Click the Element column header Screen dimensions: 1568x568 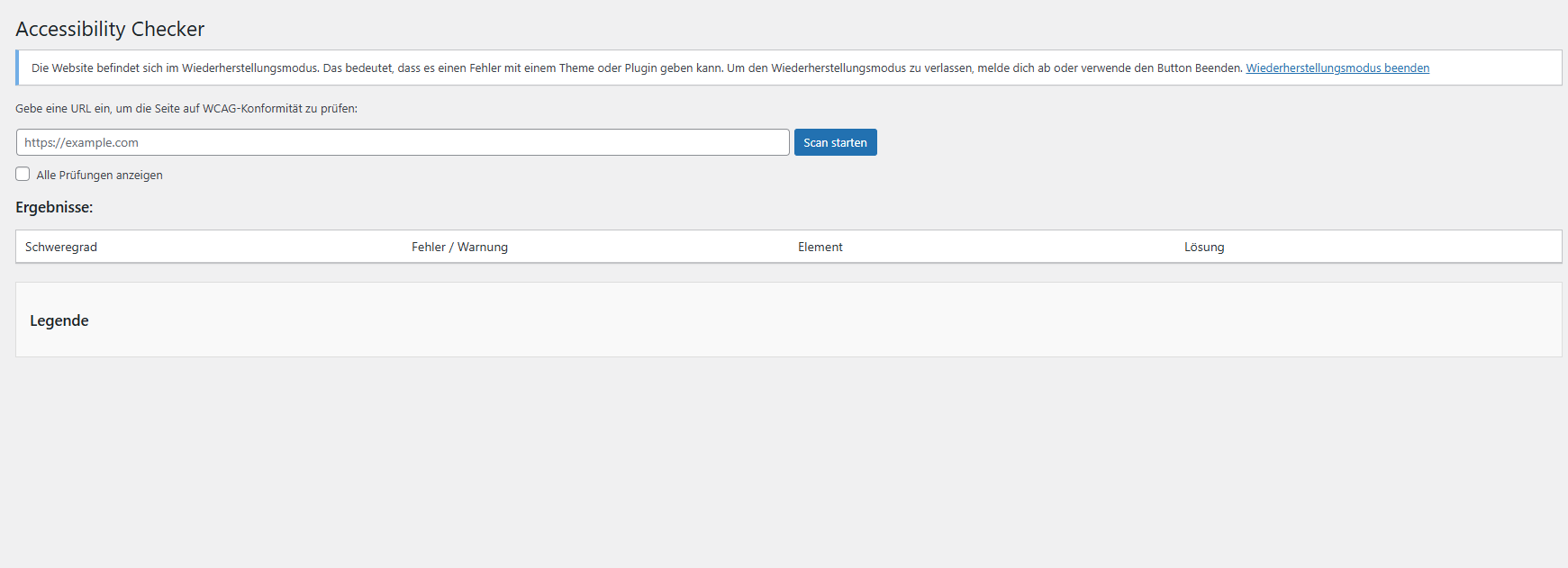tap(820, 248)
